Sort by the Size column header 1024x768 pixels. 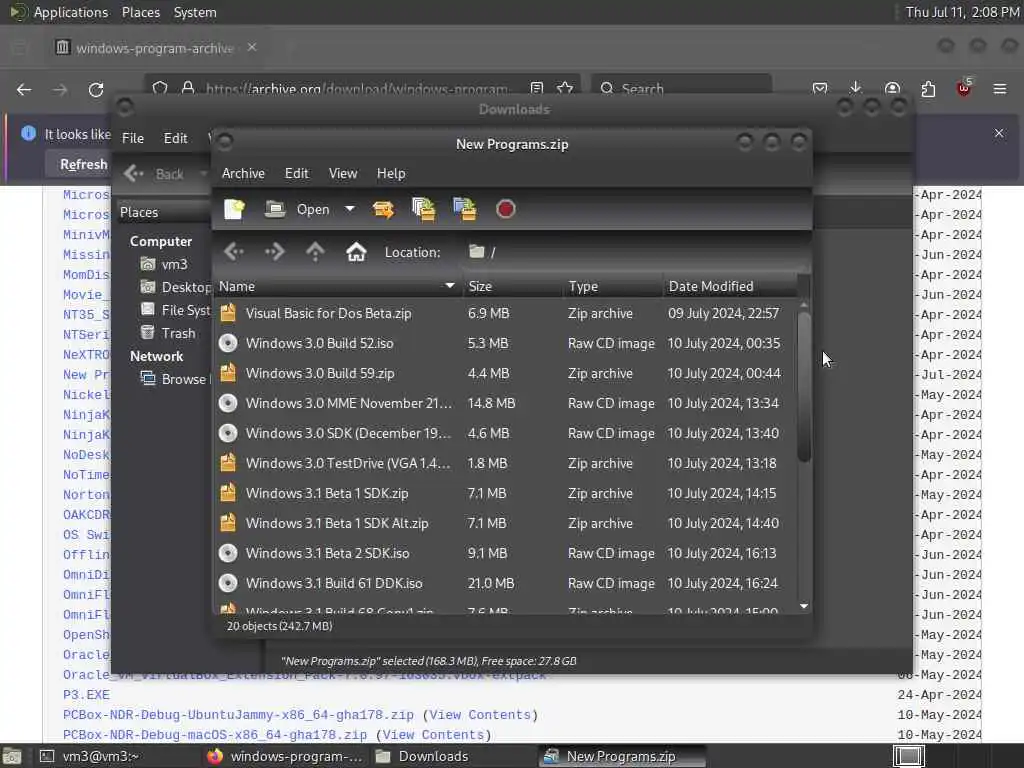pos(513,286)
